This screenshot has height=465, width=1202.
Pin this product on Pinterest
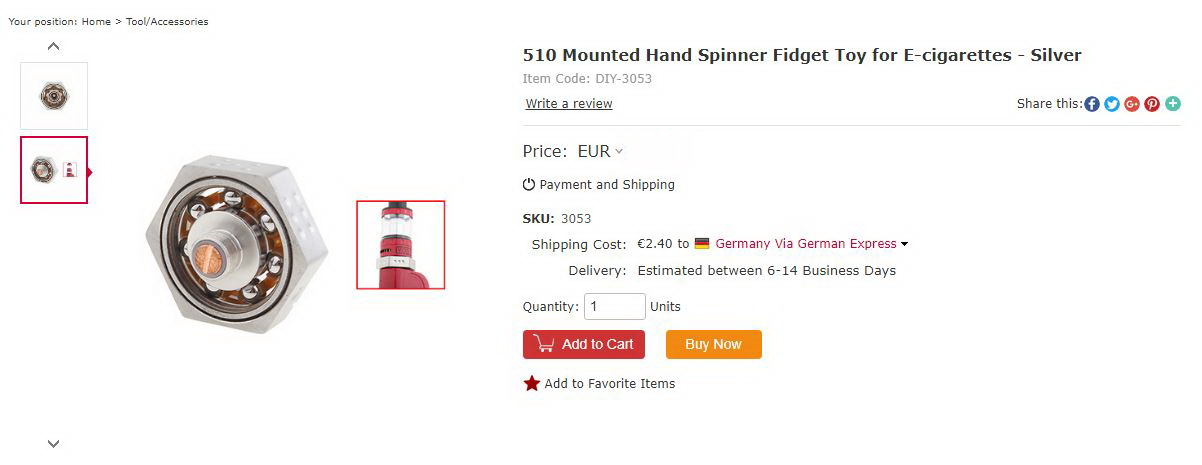point(1152,104)
